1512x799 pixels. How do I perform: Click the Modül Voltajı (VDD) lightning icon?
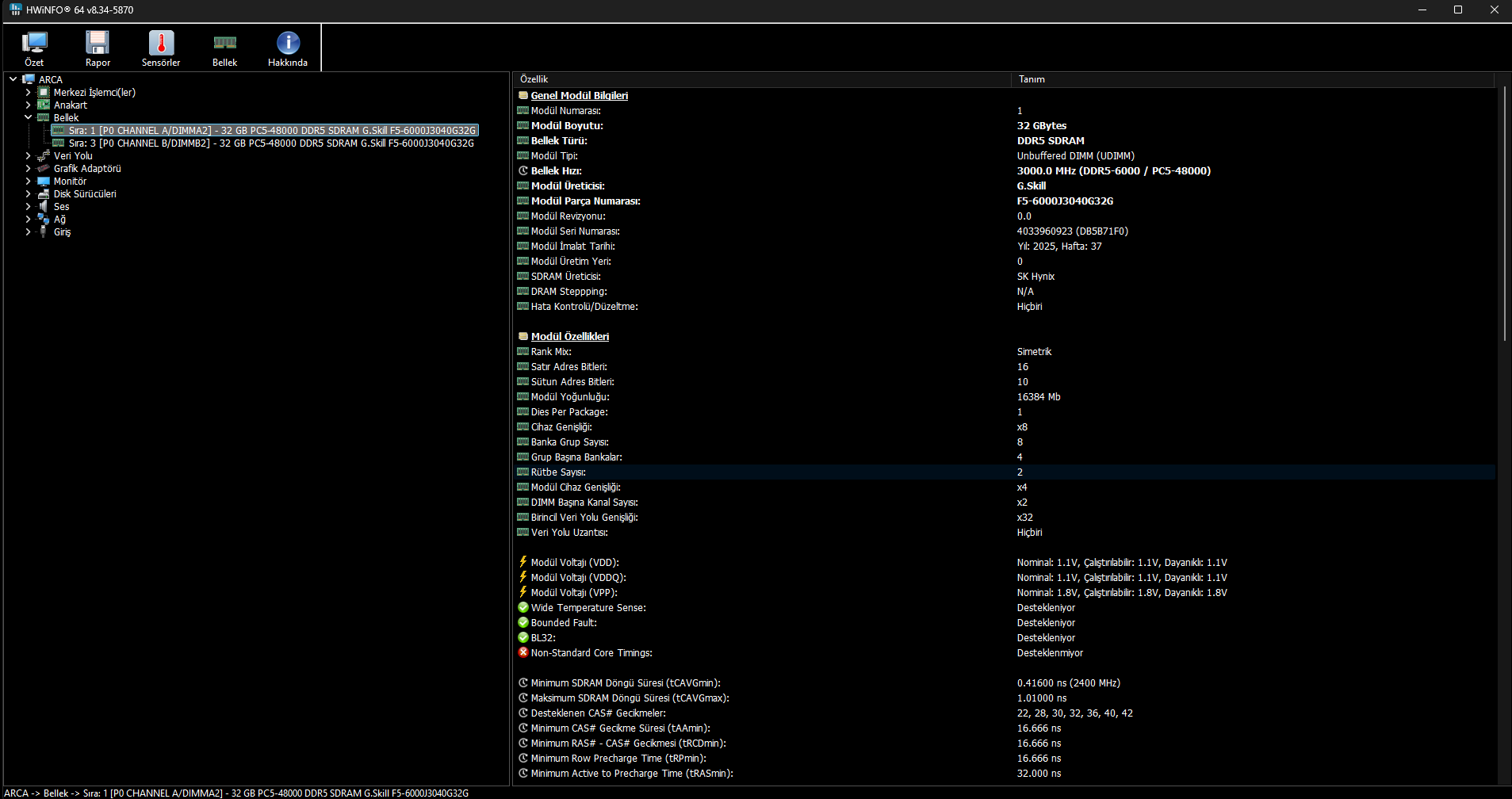pos(523,562)
